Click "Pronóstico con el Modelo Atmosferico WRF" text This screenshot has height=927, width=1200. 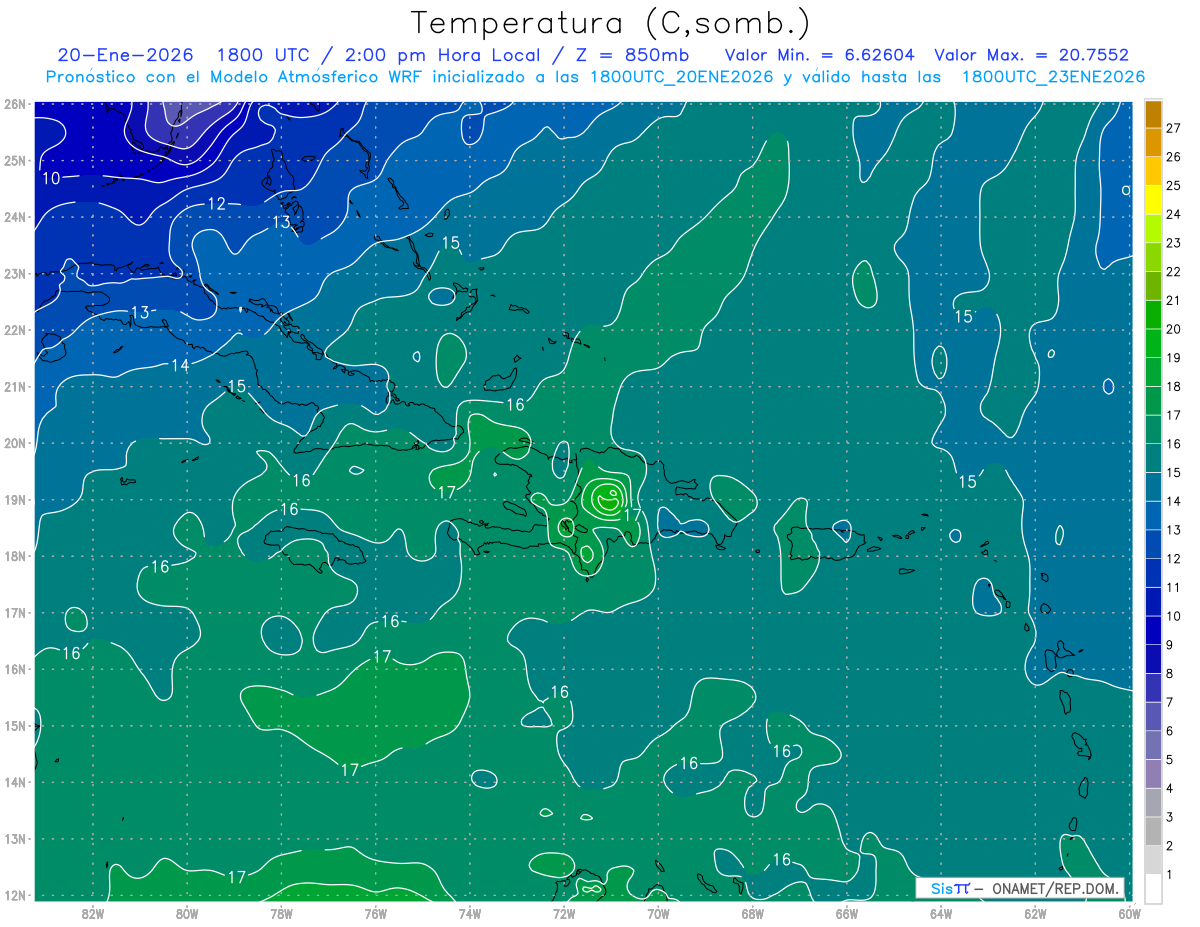coord(235,77)
